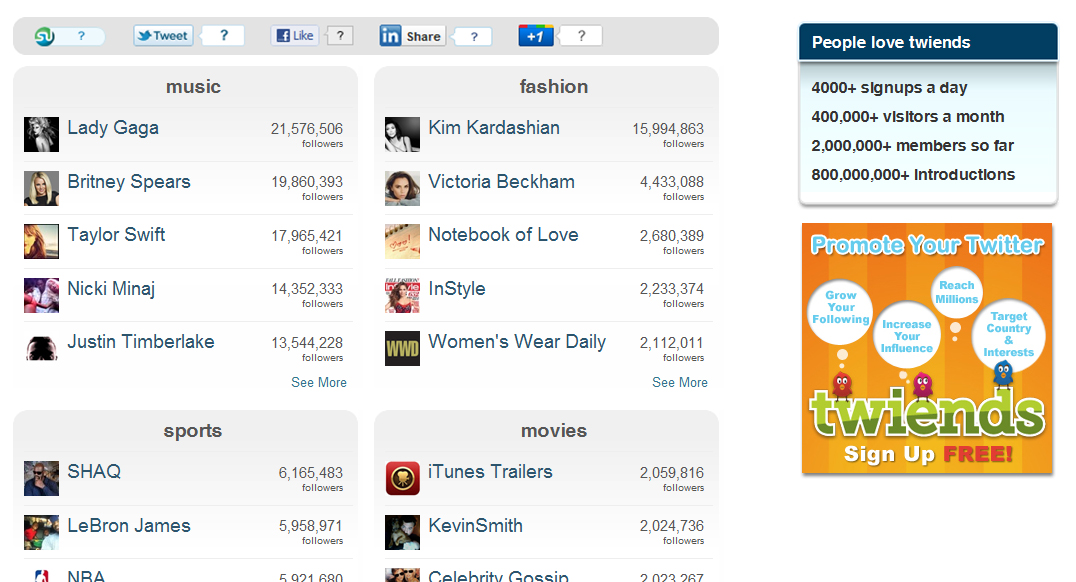Open the Taylor Swift profile link
Viewport: 1076px width, 582px height.
[x=116, y=235]
